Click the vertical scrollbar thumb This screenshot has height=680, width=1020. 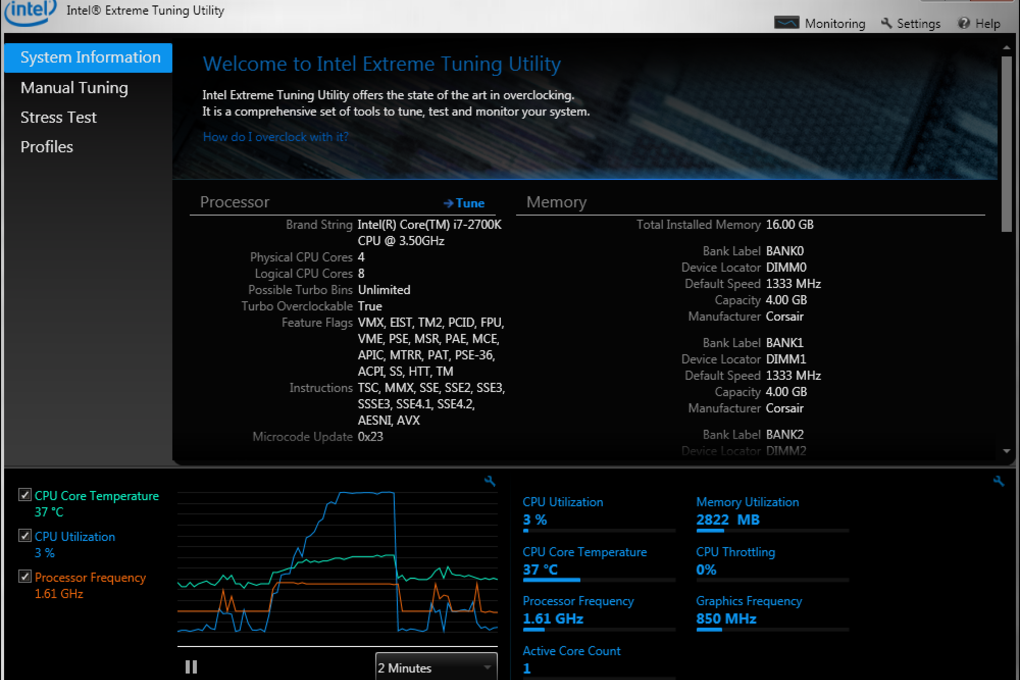pos(1006,143)
